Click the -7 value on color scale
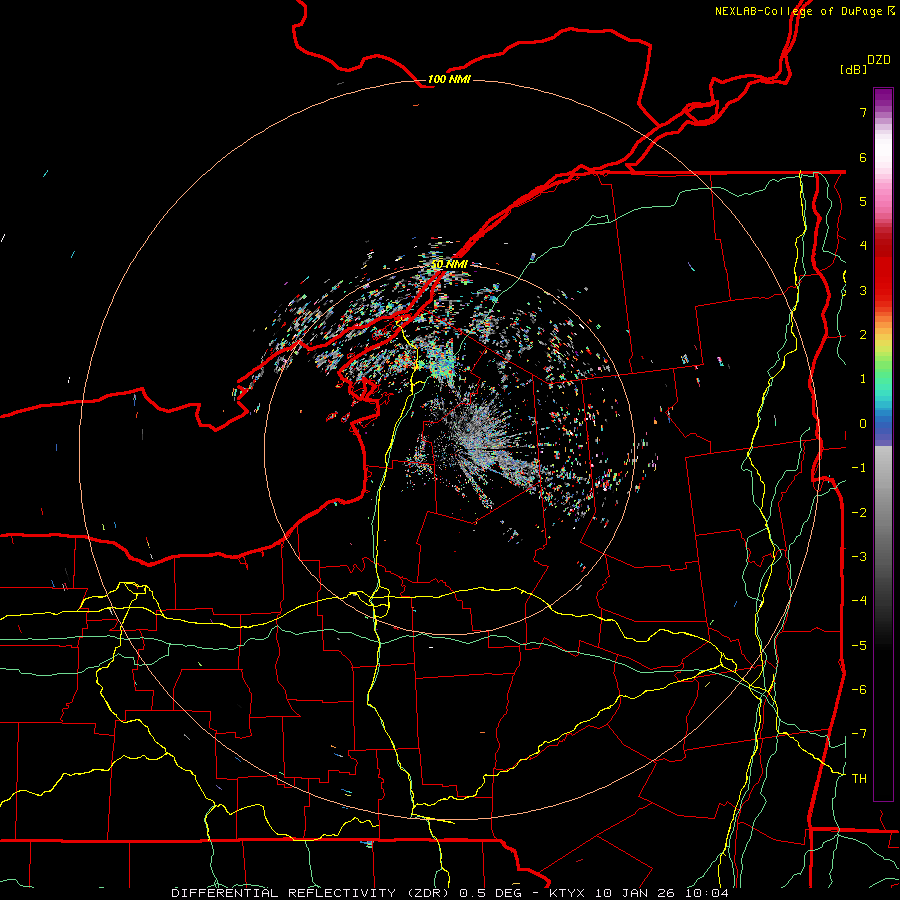The width and height of the screenshot is (900, 900). (859, 734)
